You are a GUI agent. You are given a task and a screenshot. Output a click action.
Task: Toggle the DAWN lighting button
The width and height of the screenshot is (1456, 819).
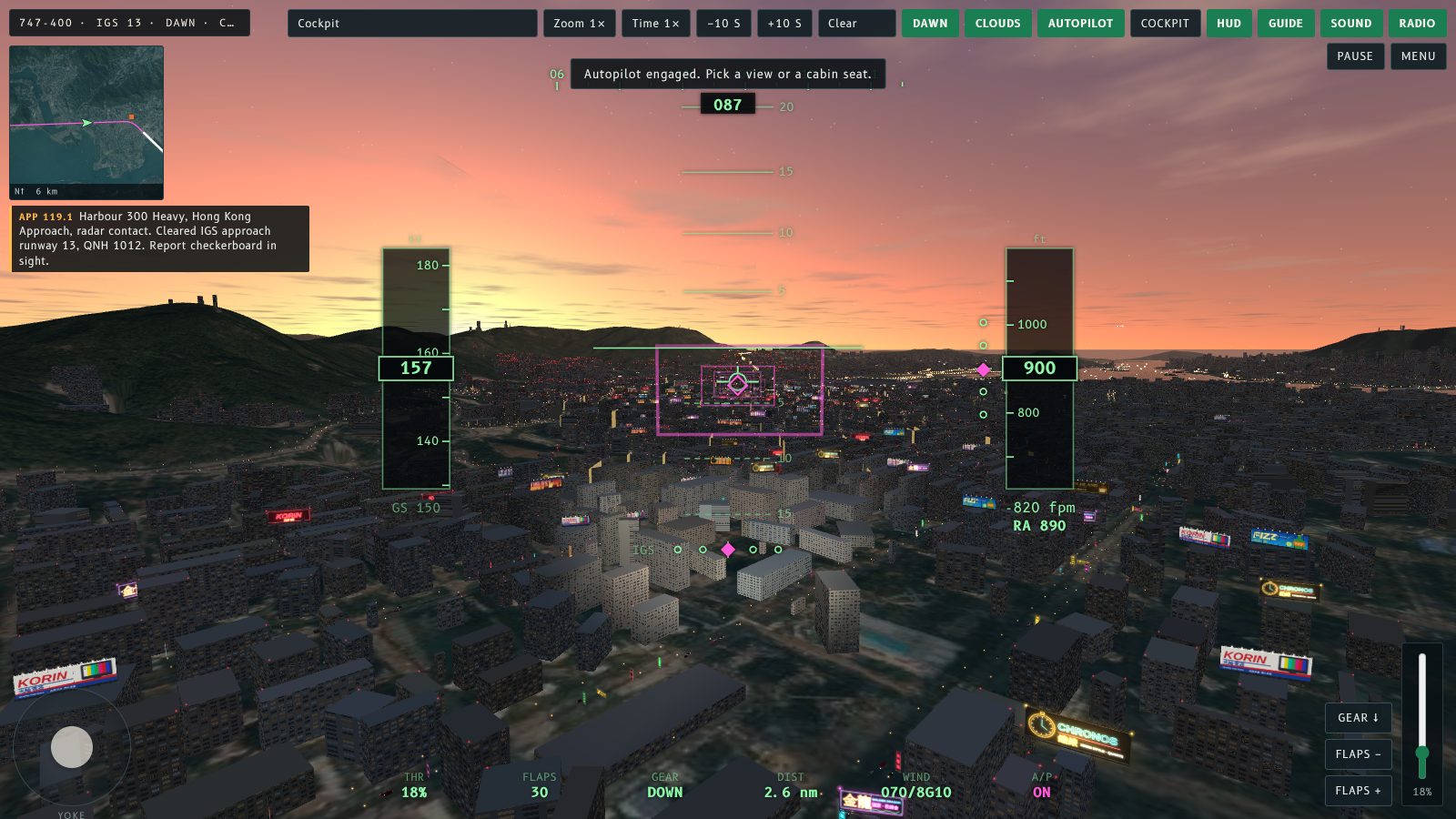click(x=930, y=24)
